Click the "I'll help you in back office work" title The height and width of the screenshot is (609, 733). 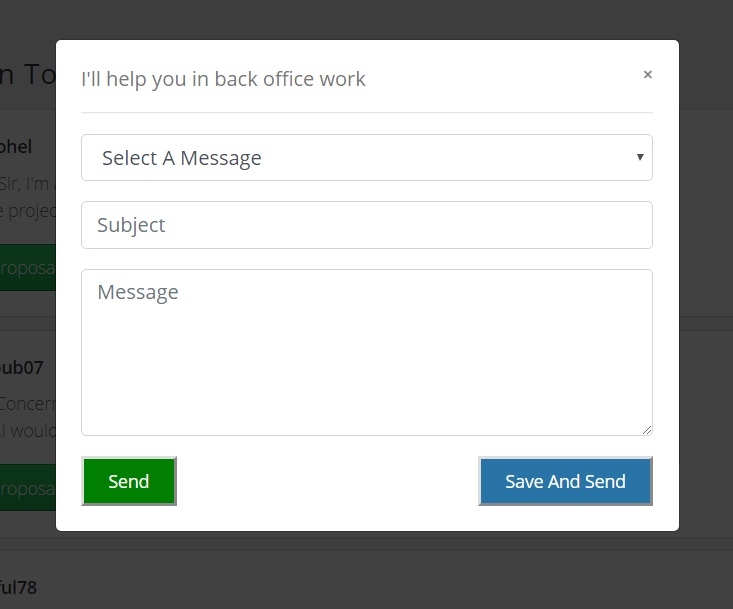pyautogui.click(x=224, y=79)
